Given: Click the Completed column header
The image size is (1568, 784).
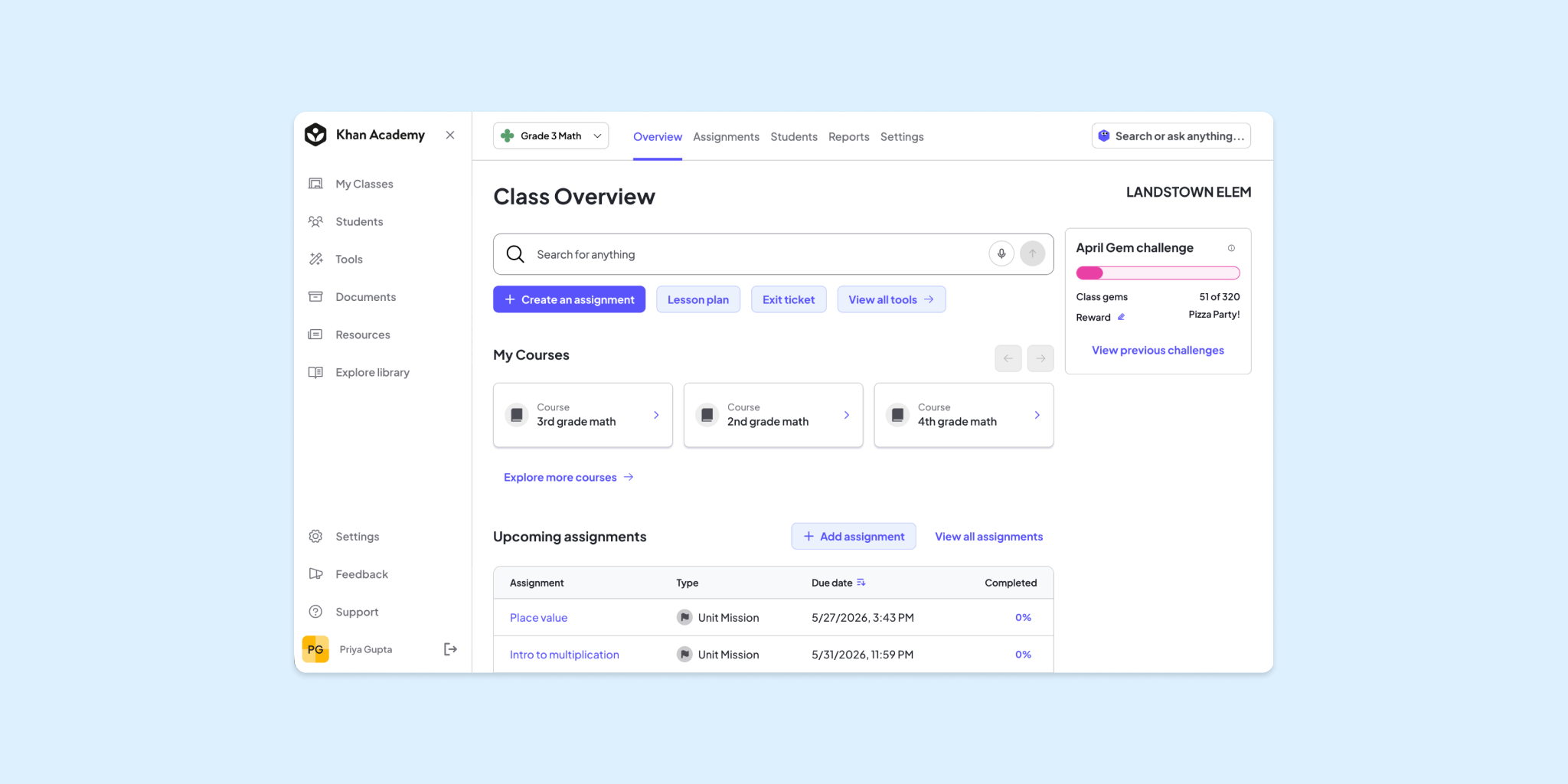Looking at the screenshot, I should [1011, 583].
